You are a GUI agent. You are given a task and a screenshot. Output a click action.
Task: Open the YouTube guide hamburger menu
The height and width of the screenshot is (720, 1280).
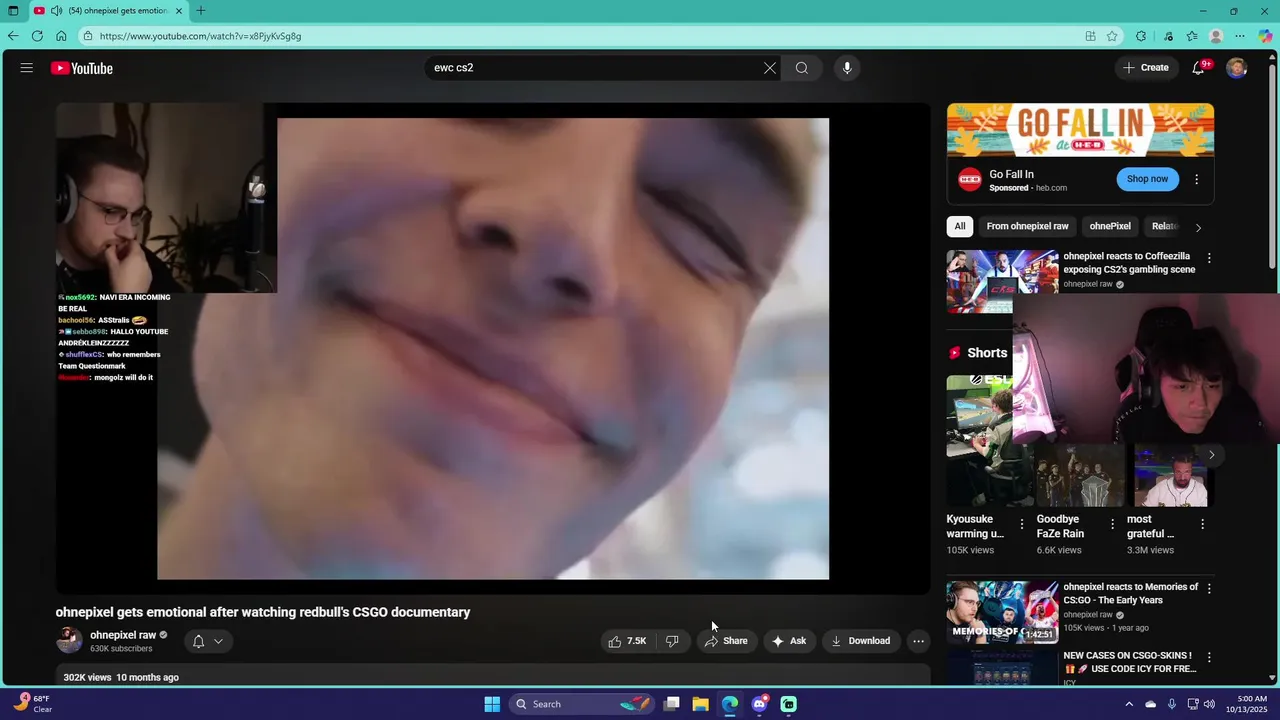pos(27,68)
